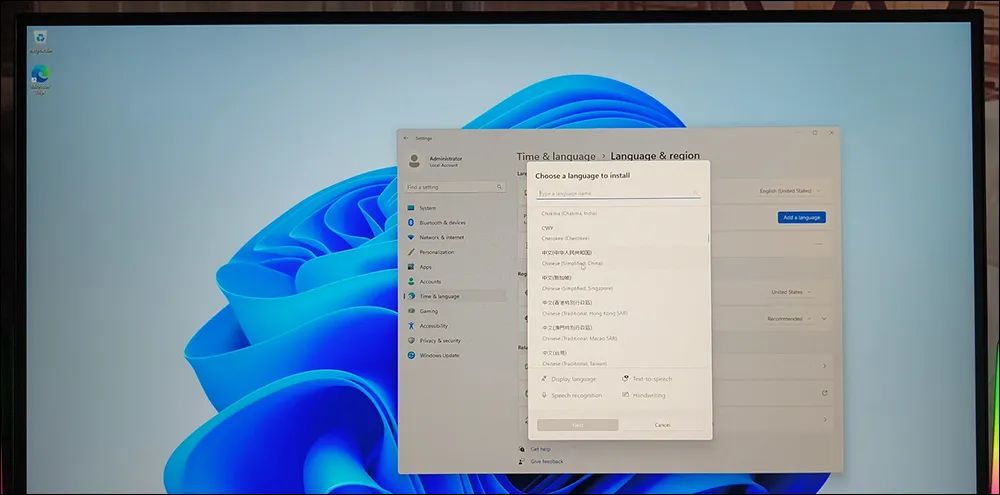
Task: Select the Personalization brush icon
Action: tap(411, 252)
